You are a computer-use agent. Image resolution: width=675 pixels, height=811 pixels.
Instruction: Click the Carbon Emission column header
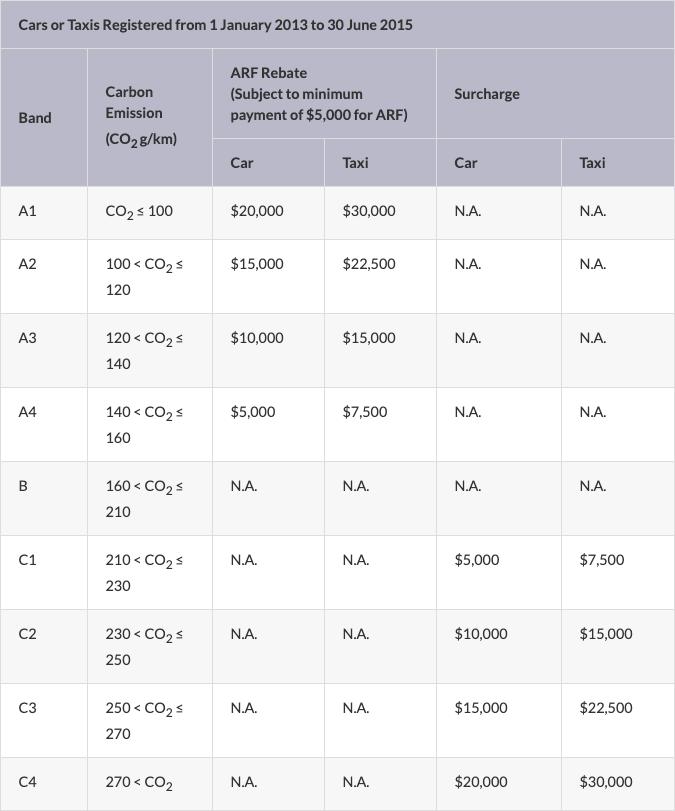(141, 115)
